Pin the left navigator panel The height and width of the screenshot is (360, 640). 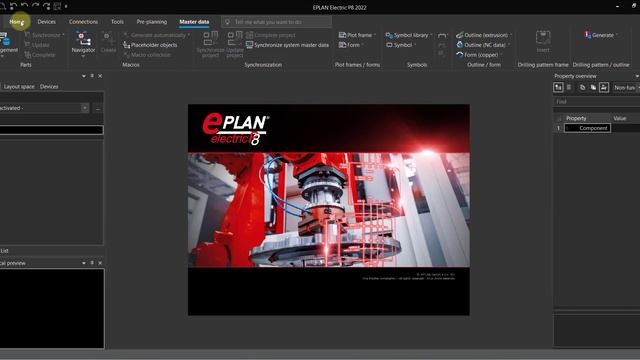[92, 76]
